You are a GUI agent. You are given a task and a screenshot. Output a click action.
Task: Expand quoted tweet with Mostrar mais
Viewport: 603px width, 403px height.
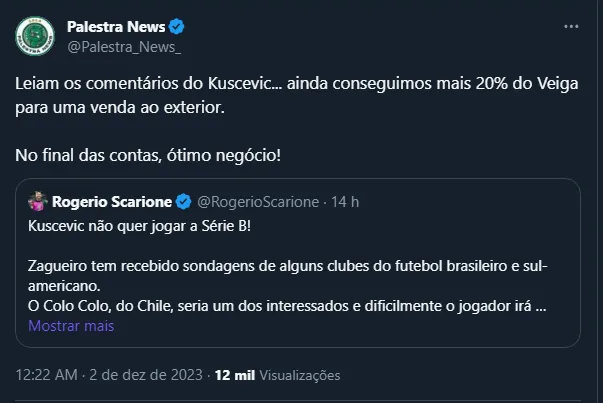[x=71, y=326]
